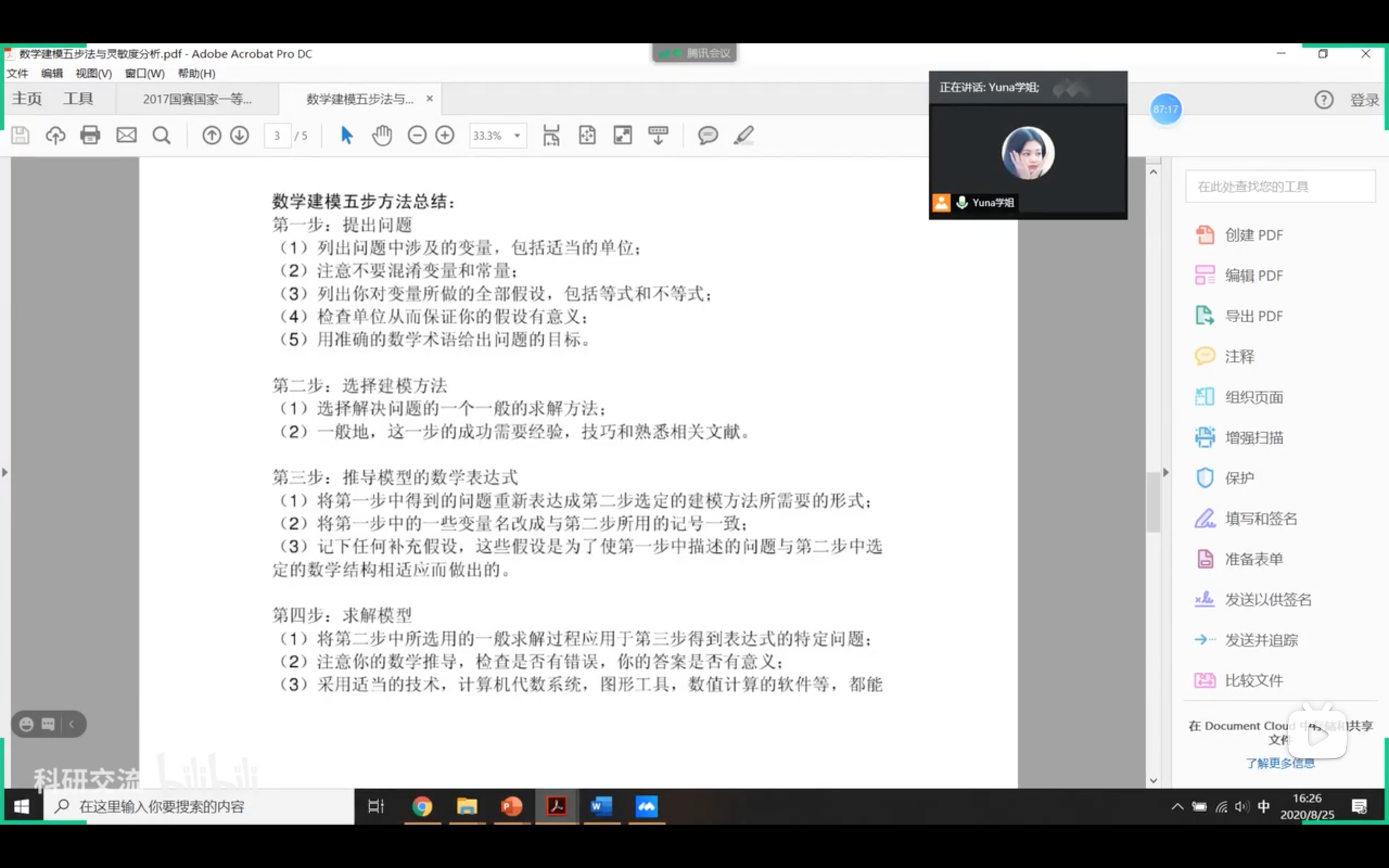The height and width of the screenshot is (868, 1389).
Task: Open the search (查找) icon
Action: coord(161,135)
